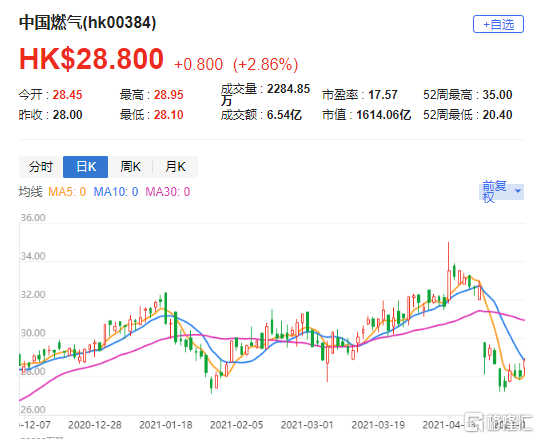The width and height of the screenshot is (539, 439).
Task: Click MA30: 0 indicator label
Action: coord(167,191)
